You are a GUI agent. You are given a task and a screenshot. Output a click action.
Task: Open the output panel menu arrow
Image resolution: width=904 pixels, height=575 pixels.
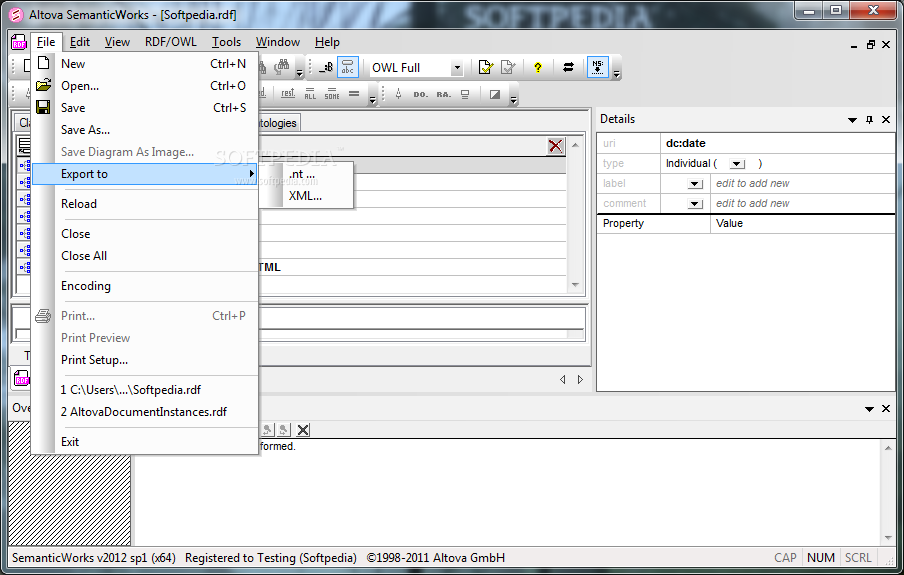click(x=869, y=409)
